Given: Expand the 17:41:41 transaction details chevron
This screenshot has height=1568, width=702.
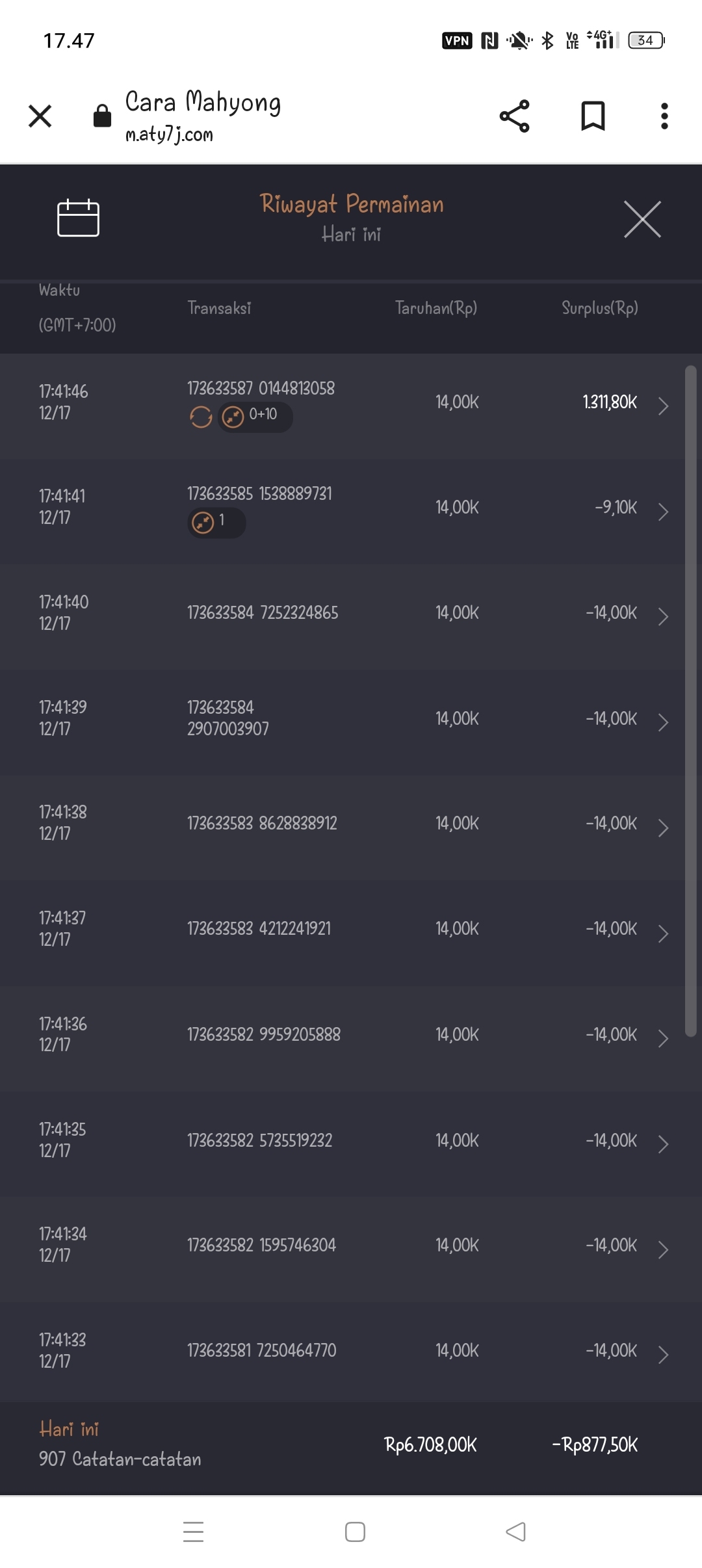Looking at the screenshot, I should pyautogui.click(x=662, y=512).
